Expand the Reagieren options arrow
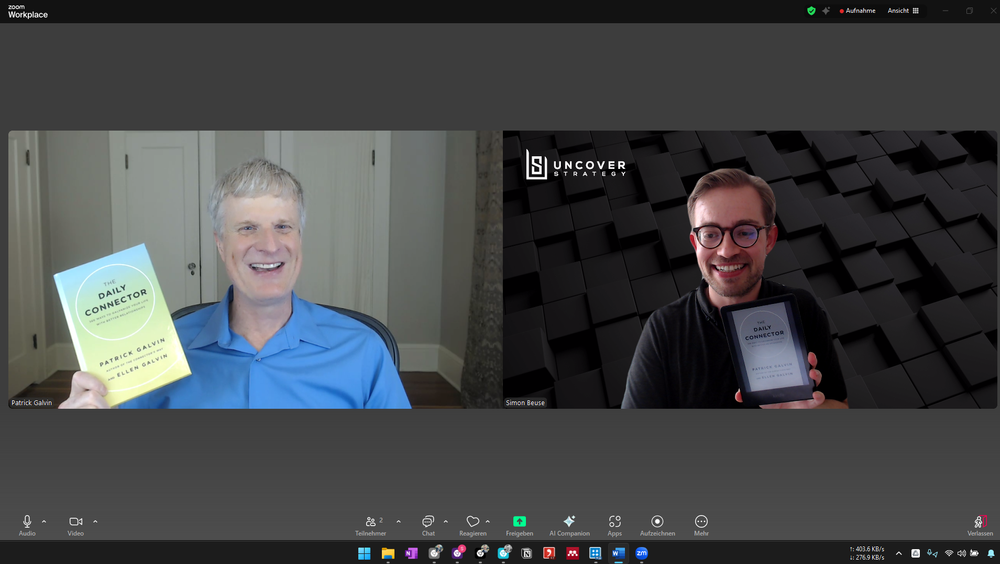1000x564 pixels. pos(488,521)
